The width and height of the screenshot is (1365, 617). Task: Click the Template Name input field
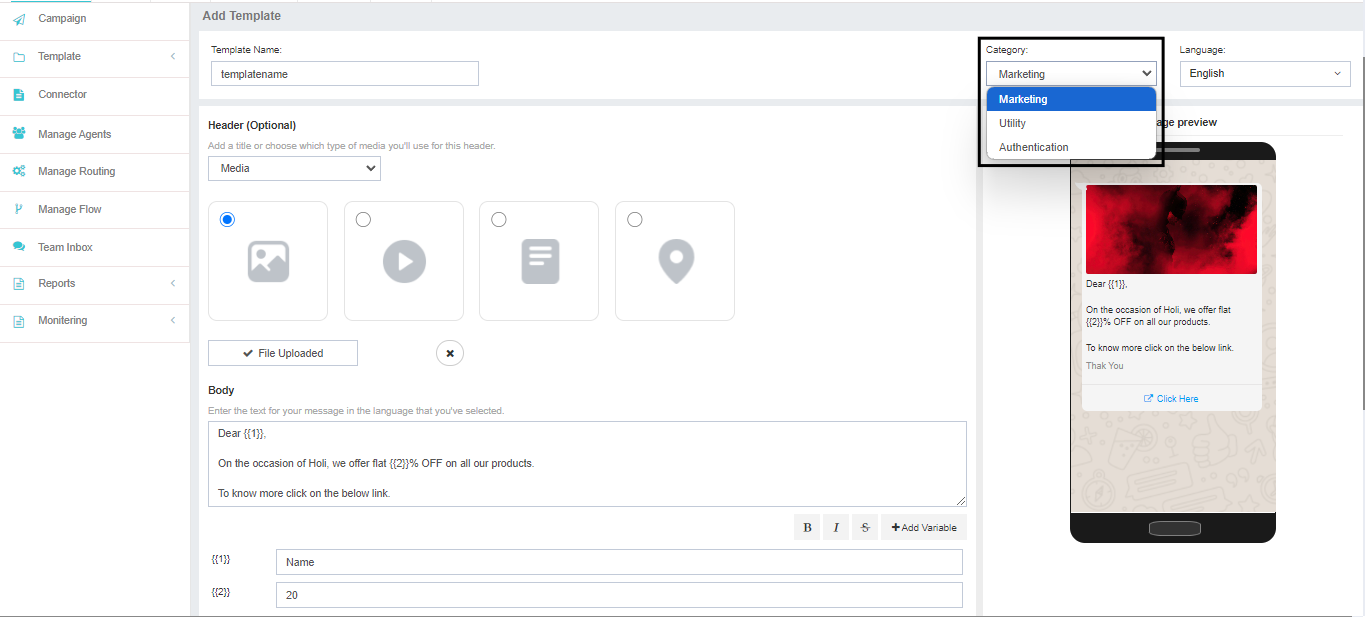344,74
